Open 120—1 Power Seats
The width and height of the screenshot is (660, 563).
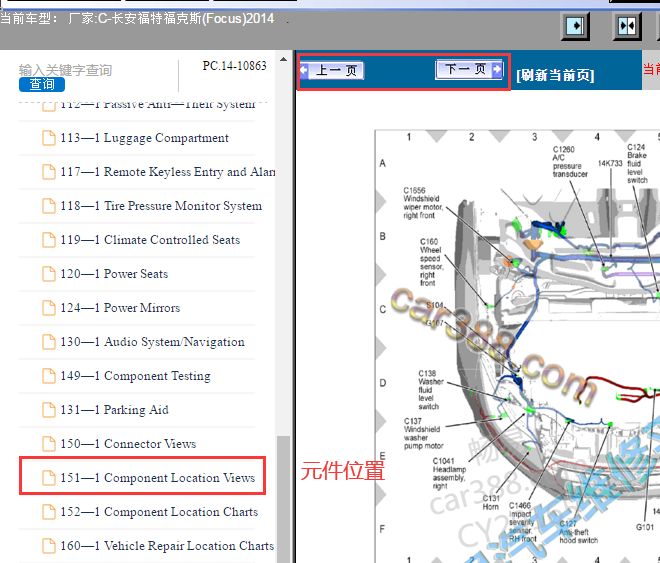(x=114, y=274)
